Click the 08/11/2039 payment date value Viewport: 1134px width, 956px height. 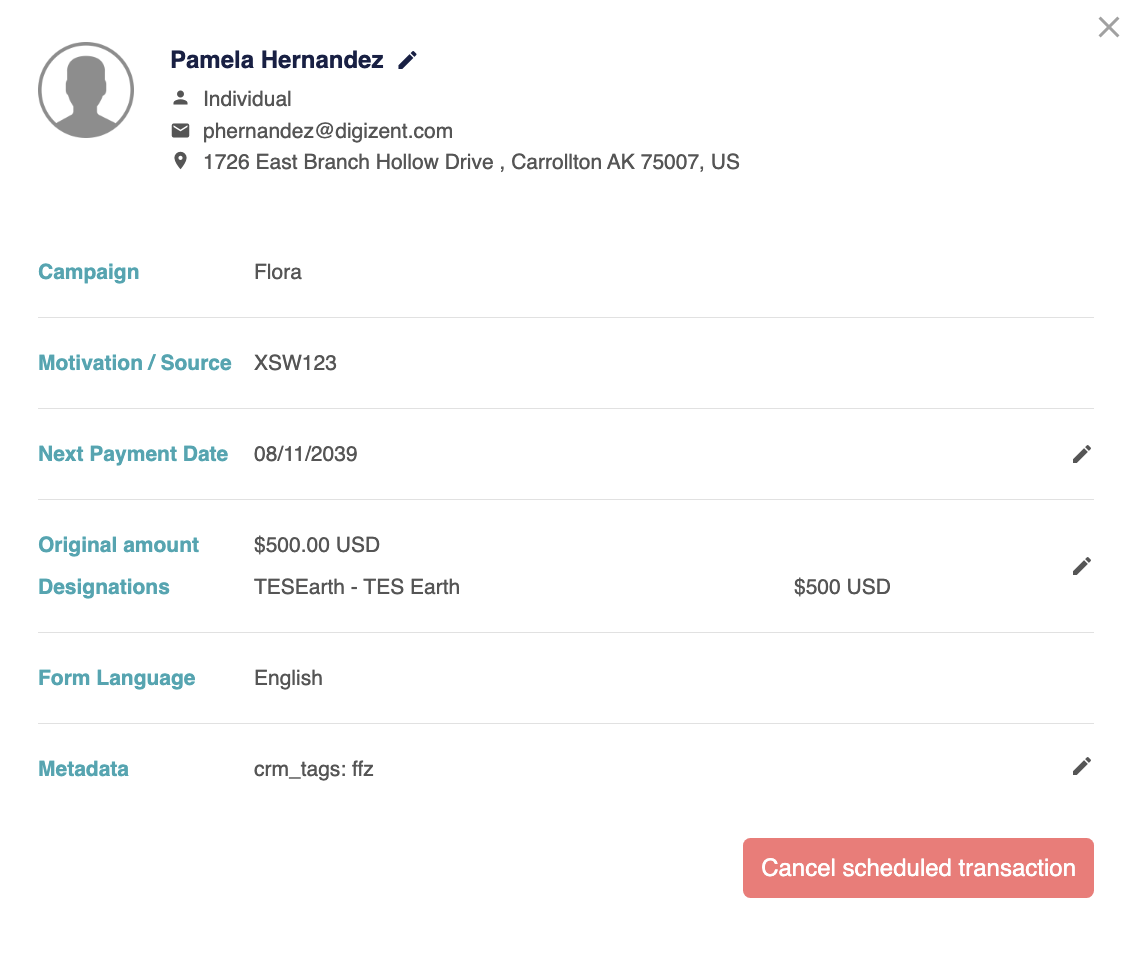pos(305,455)
